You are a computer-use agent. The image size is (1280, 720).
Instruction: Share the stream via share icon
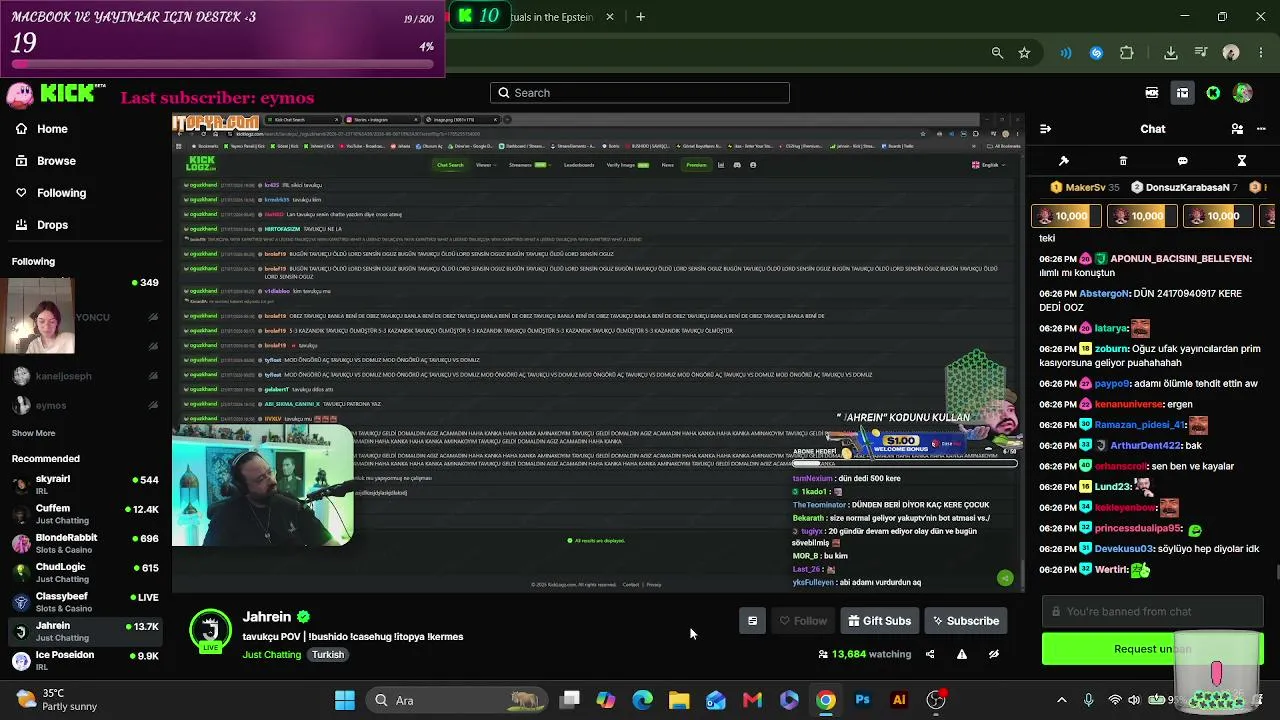[x=930, y=654]
